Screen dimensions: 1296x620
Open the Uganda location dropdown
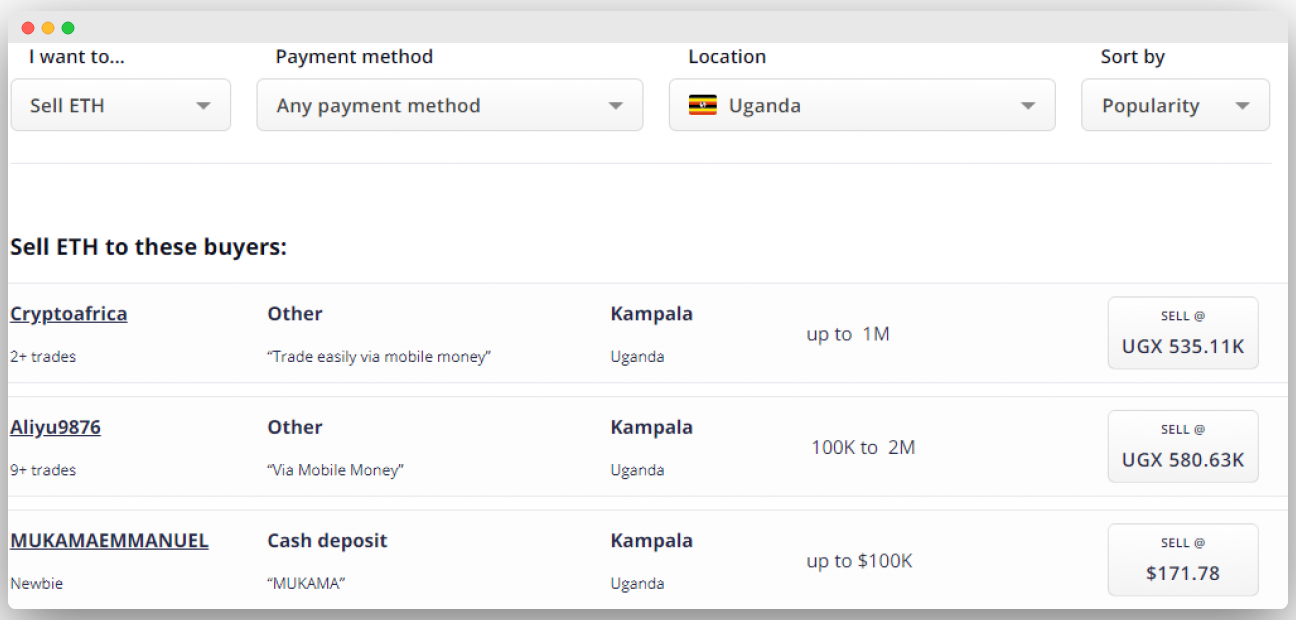pyautogui.click(x=861, y=105)
